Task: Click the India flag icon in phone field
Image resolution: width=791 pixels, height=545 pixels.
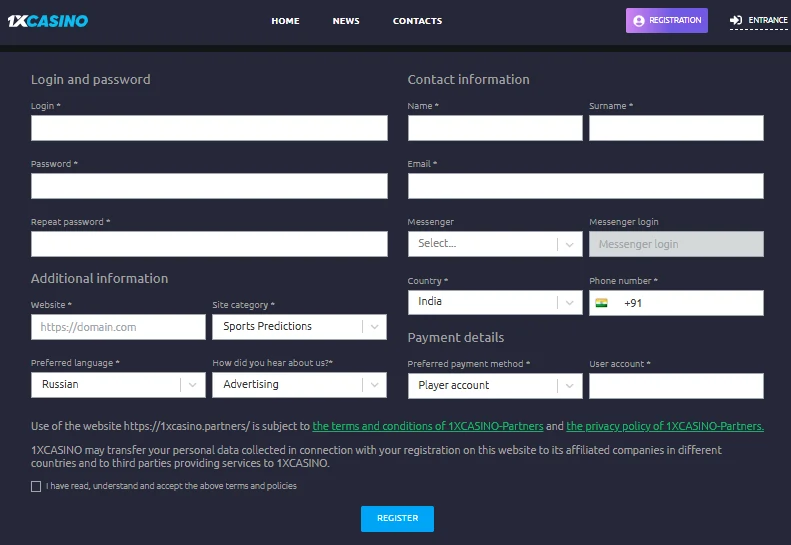Action: pyautogui.click(x=601, y=303)
